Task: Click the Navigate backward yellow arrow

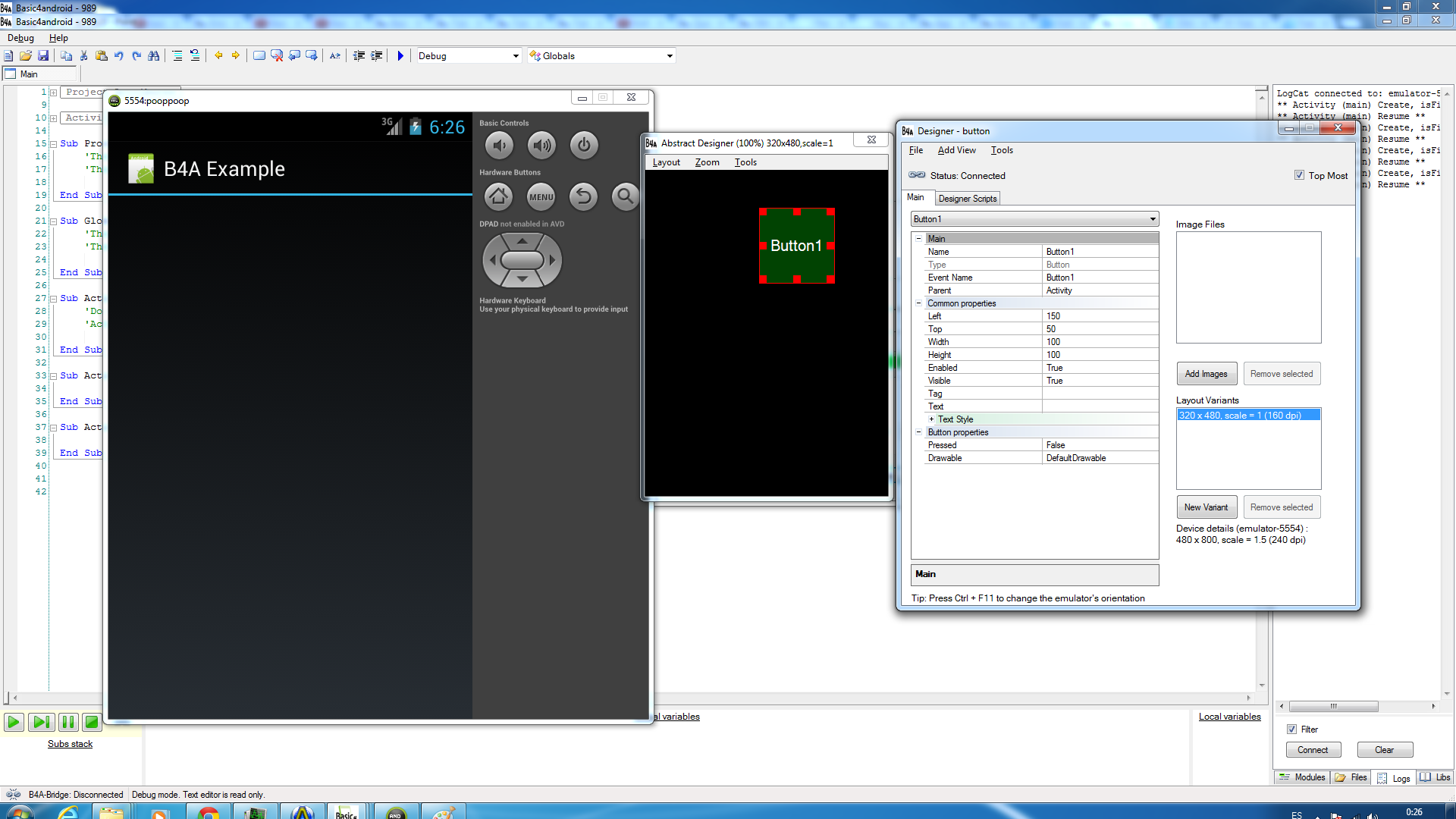Action: (x=218, y=55)
